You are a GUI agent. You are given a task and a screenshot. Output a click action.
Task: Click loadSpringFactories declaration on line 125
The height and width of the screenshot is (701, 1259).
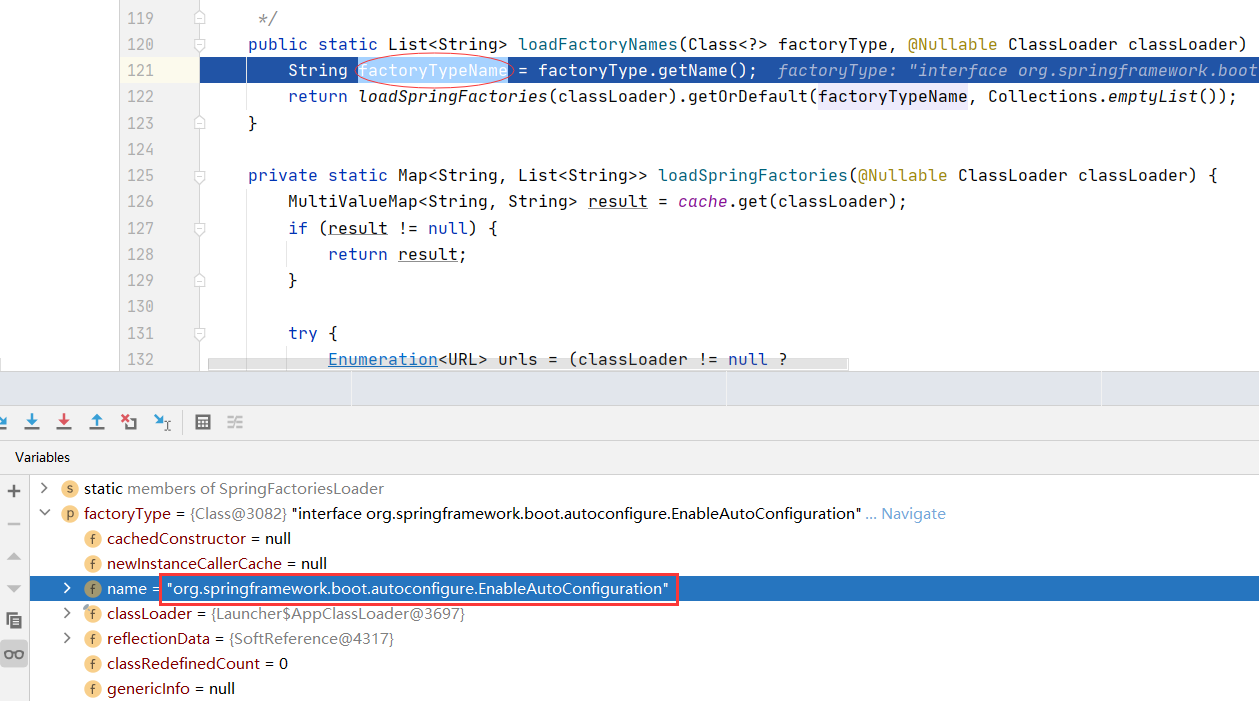pyautogui.click(x=753, y=175)
